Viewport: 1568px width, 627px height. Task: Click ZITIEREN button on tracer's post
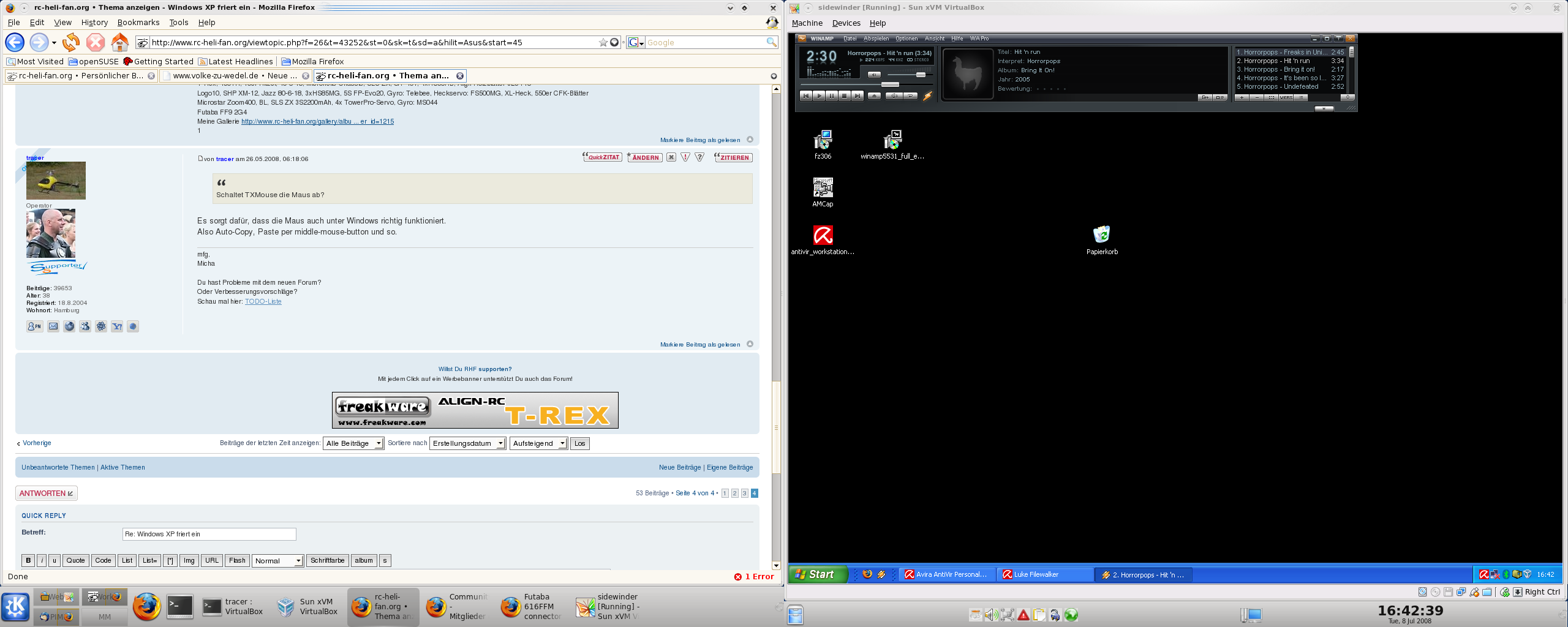(733, 157)
